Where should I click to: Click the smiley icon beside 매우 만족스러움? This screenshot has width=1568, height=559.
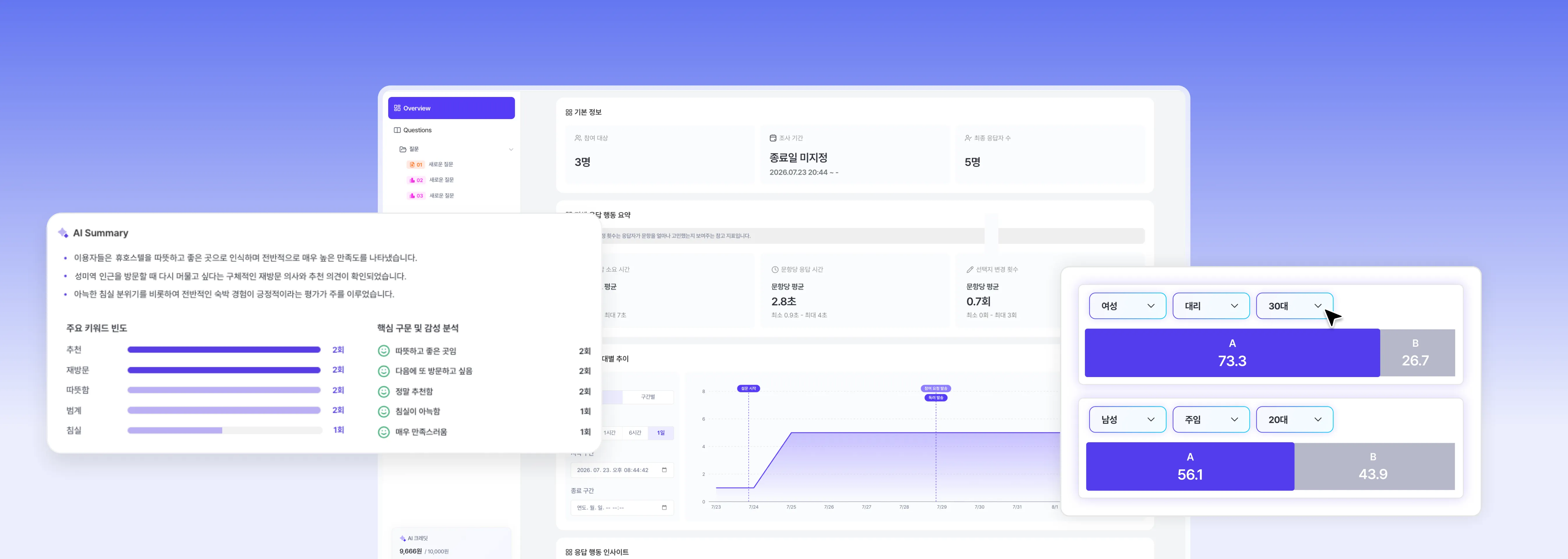click(384, 432)
